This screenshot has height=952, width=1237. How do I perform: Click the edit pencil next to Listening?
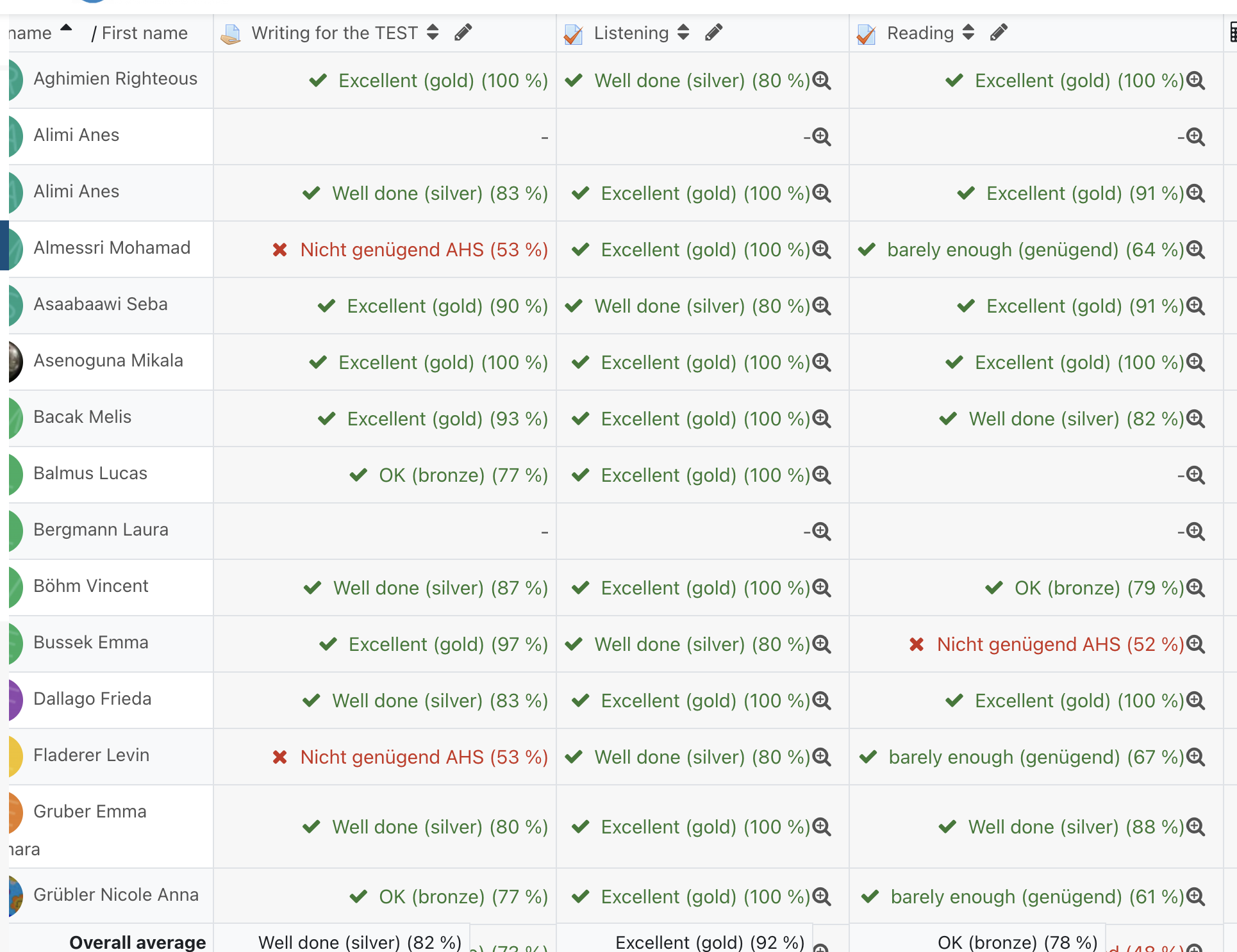714,32
